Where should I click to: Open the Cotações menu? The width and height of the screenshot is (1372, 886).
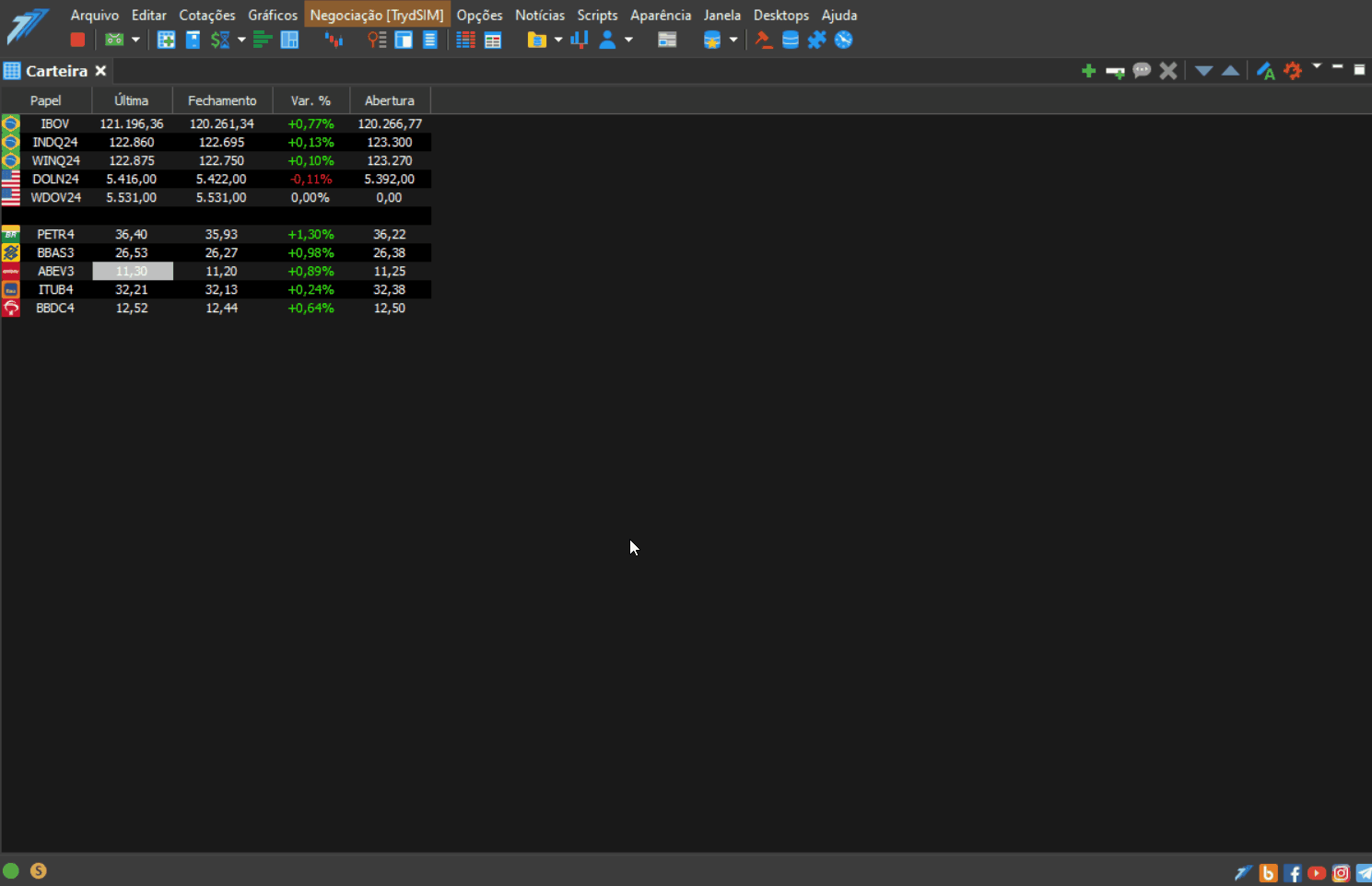tap(207, 15)
